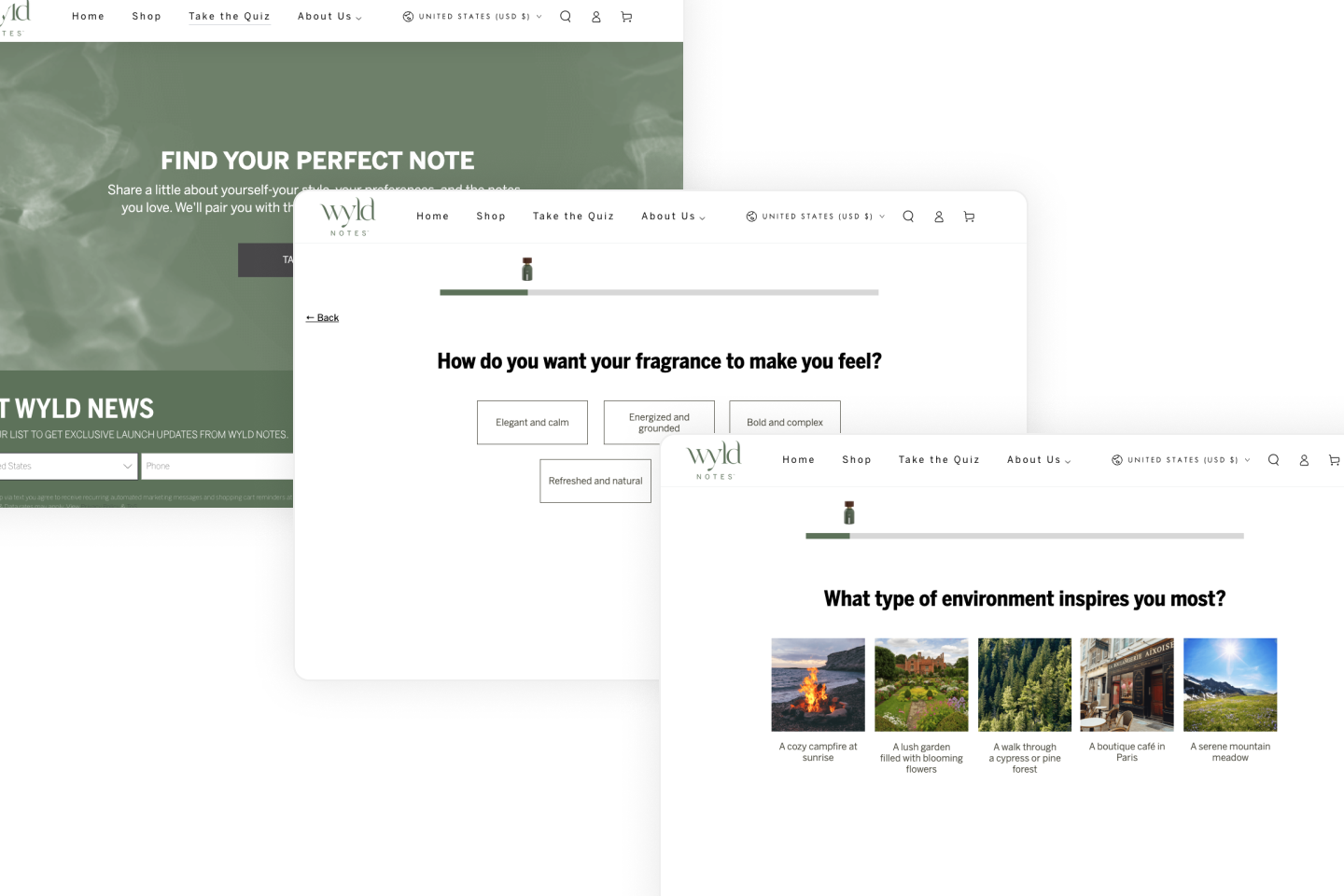Image resolution: width=1344 pixels, height=896 pixels.
Task: Click the globe icon in the front window header
Action: coord(1117,460)
